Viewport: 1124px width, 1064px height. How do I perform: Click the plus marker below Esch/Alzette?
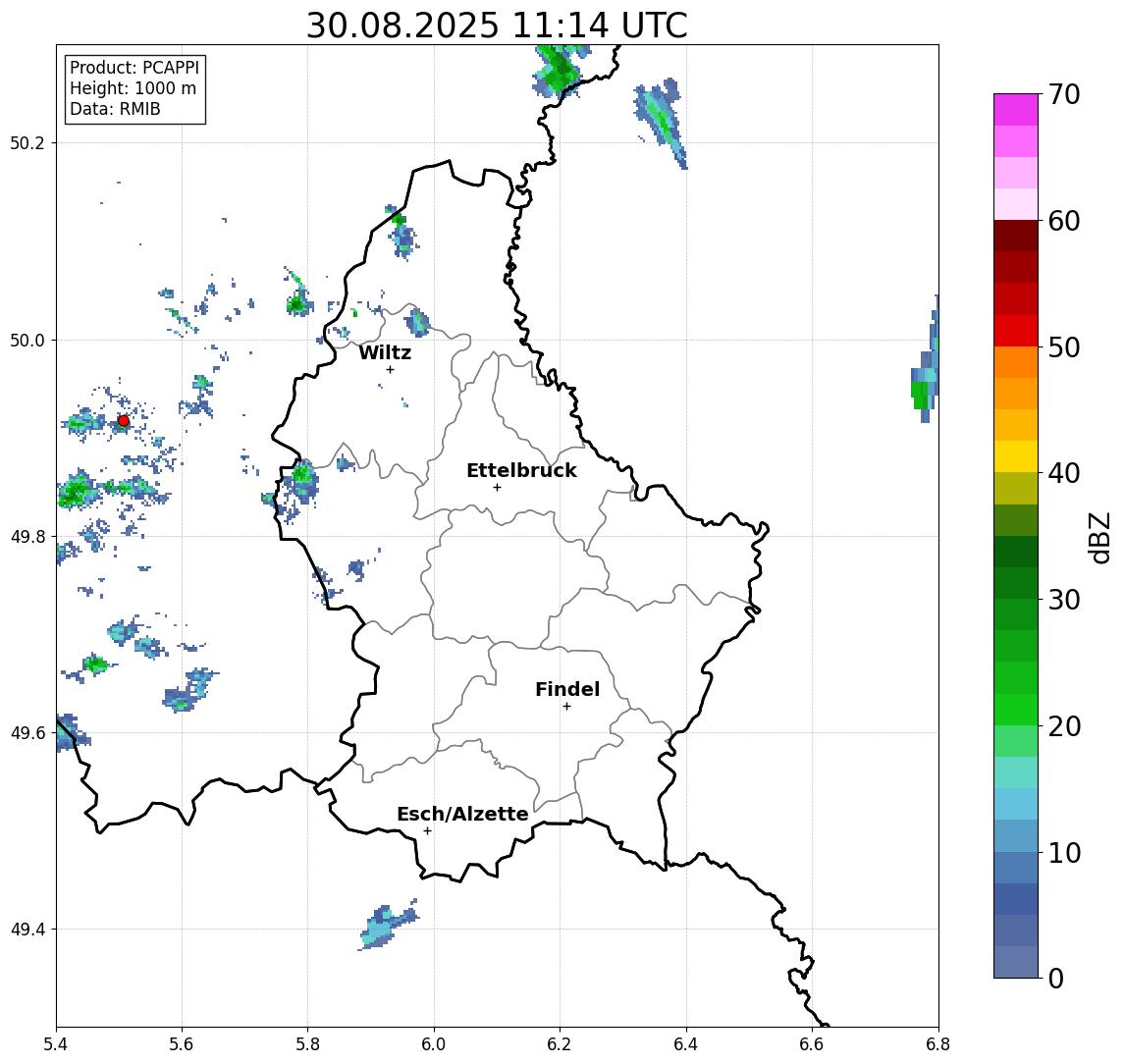coord(427,831)
